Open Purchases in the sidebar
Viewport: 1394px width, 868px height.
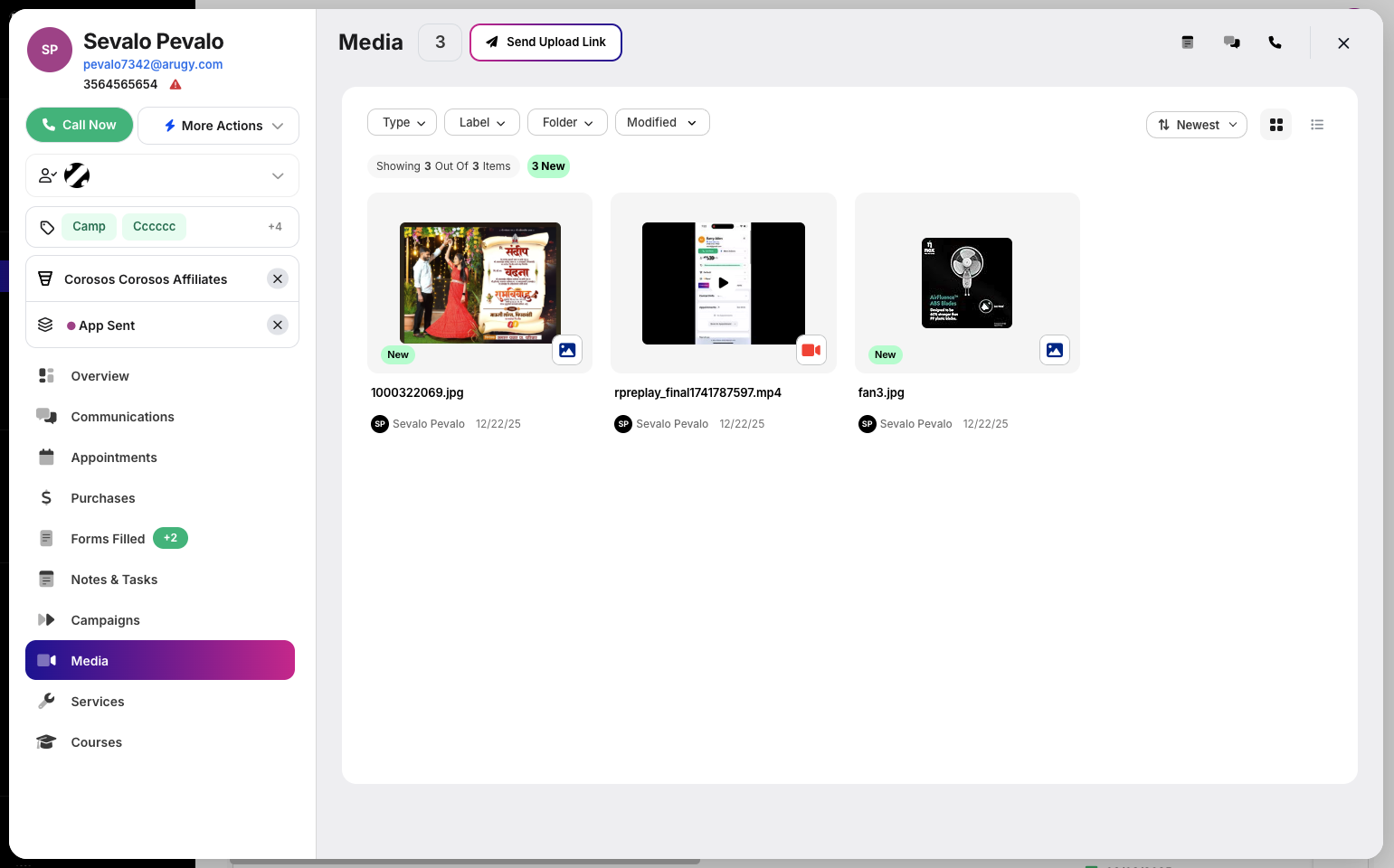(x=160, y=498)
